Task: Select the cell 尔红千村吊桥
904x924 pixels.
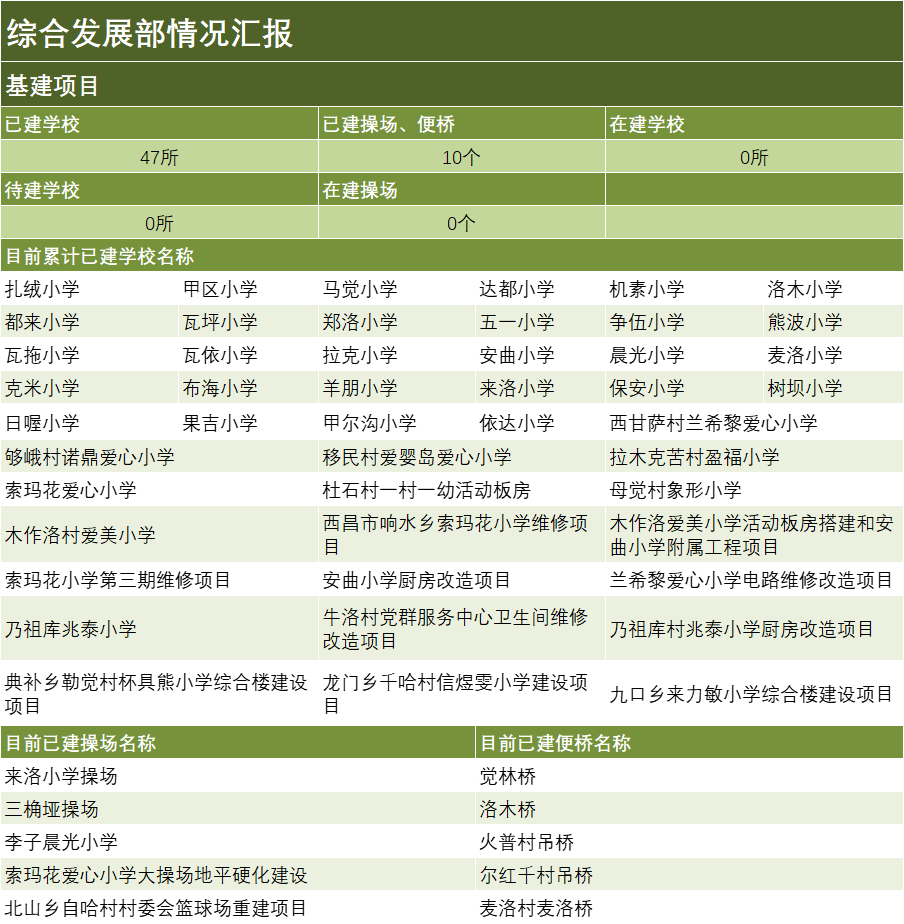Action: 689,874
